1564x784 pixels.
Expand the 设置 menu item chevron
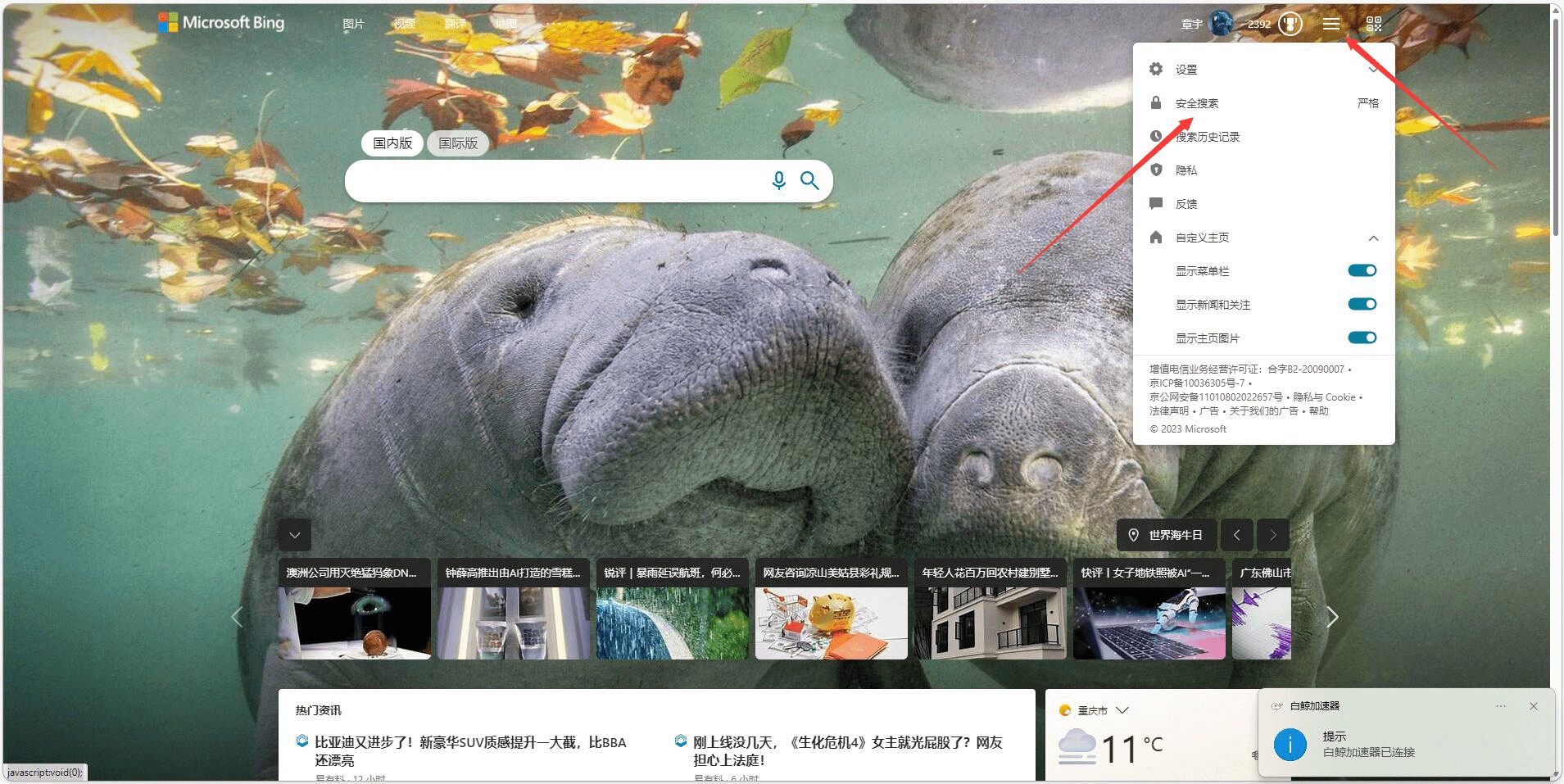click(1374, 70)
